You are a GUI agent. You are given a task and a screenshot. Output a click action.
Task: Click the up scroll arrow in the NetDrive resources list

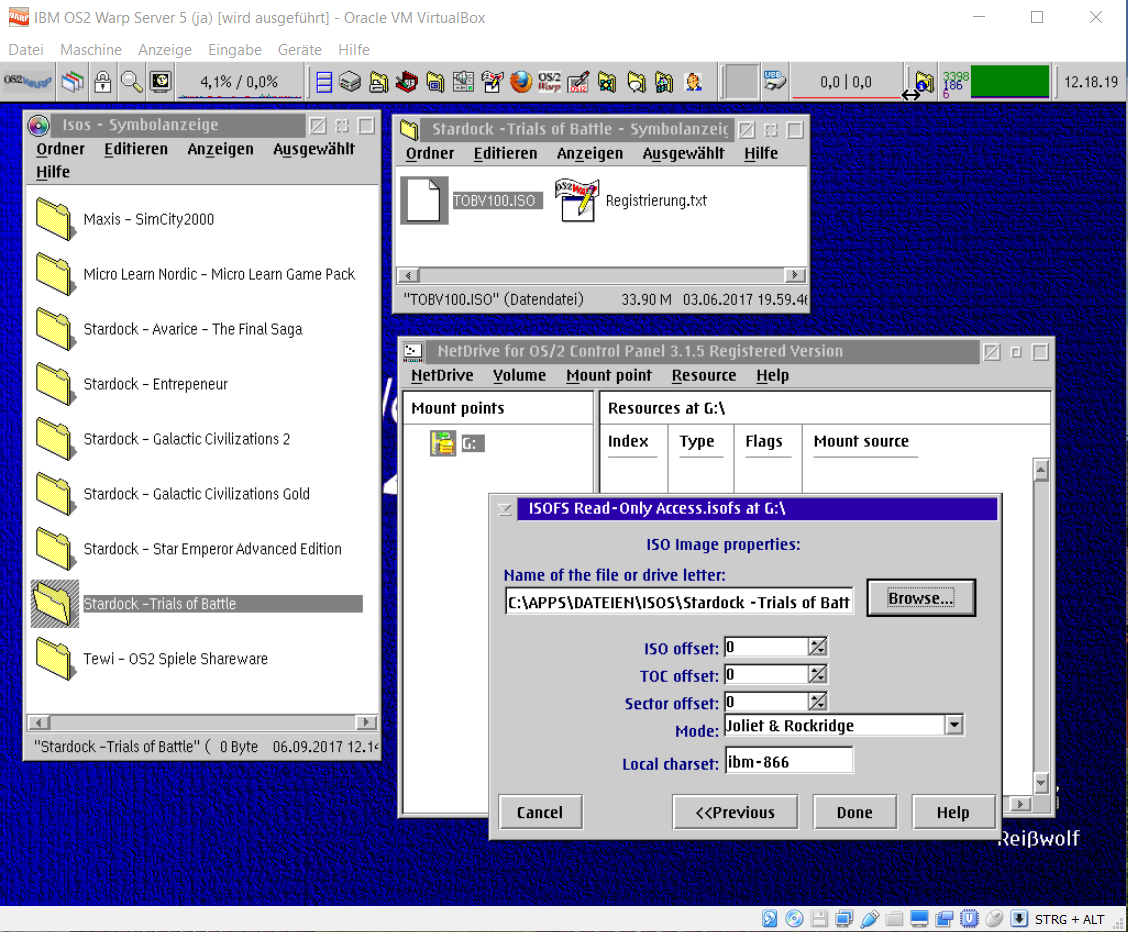click(1040, 470)
